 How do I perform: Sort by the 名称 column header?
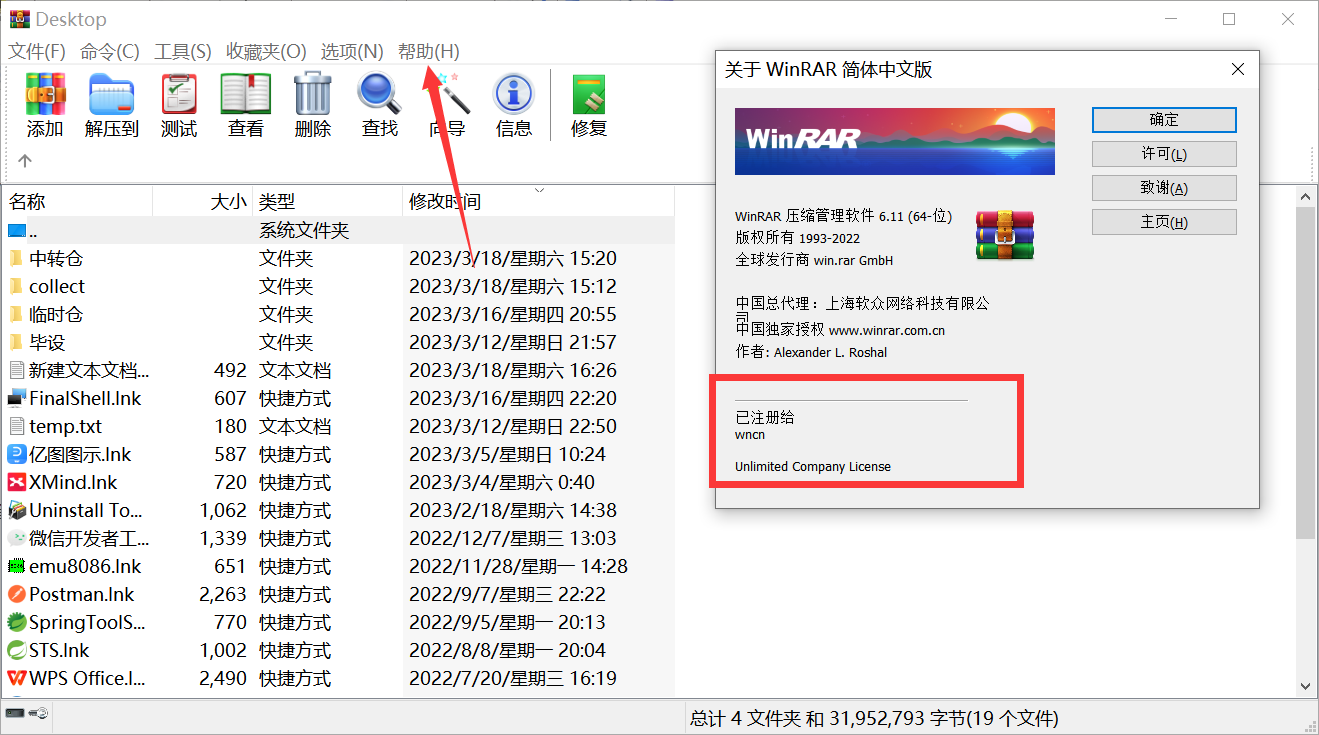[78, 201]
